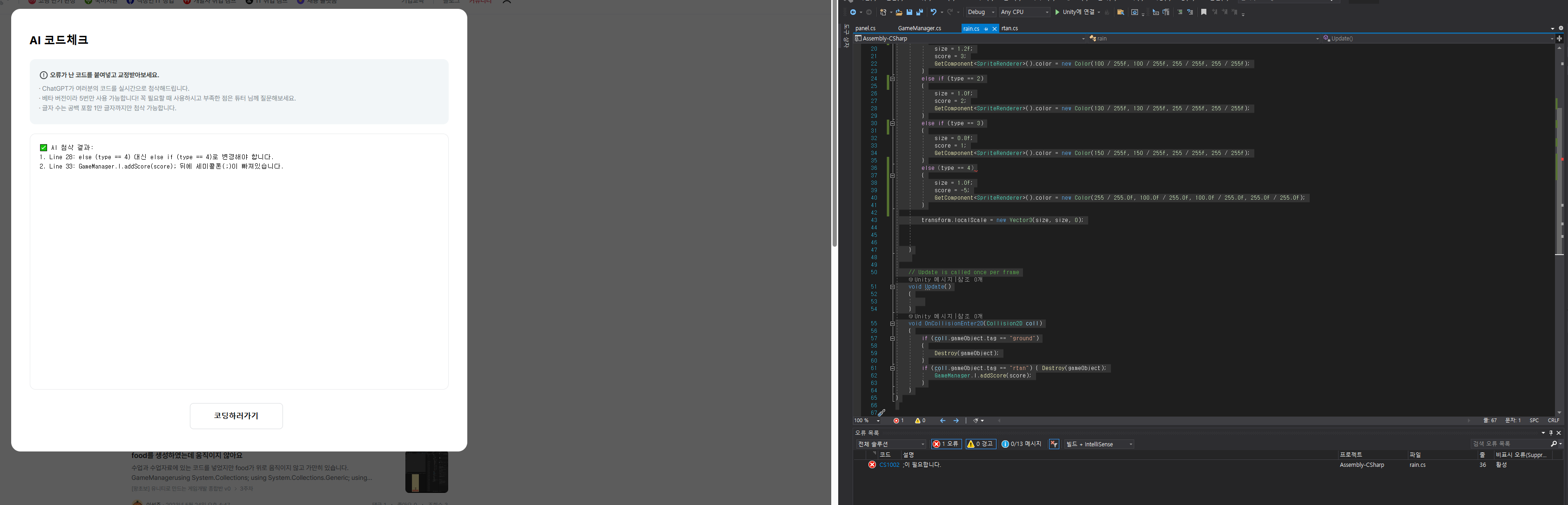Click the navigate backward arrow in Visual Studio toolbar
Screen dimensions: 1568x505
854,12
